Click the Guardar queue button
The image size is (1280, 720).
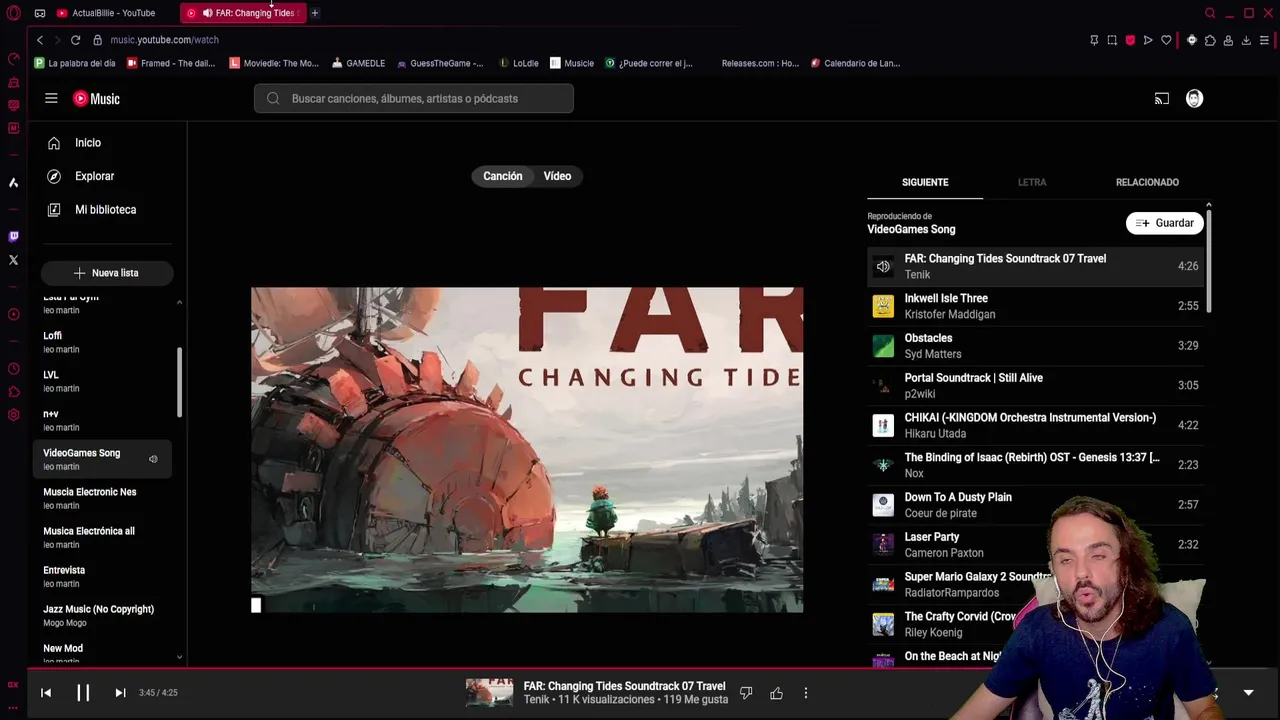click(x=1164, y=223)
